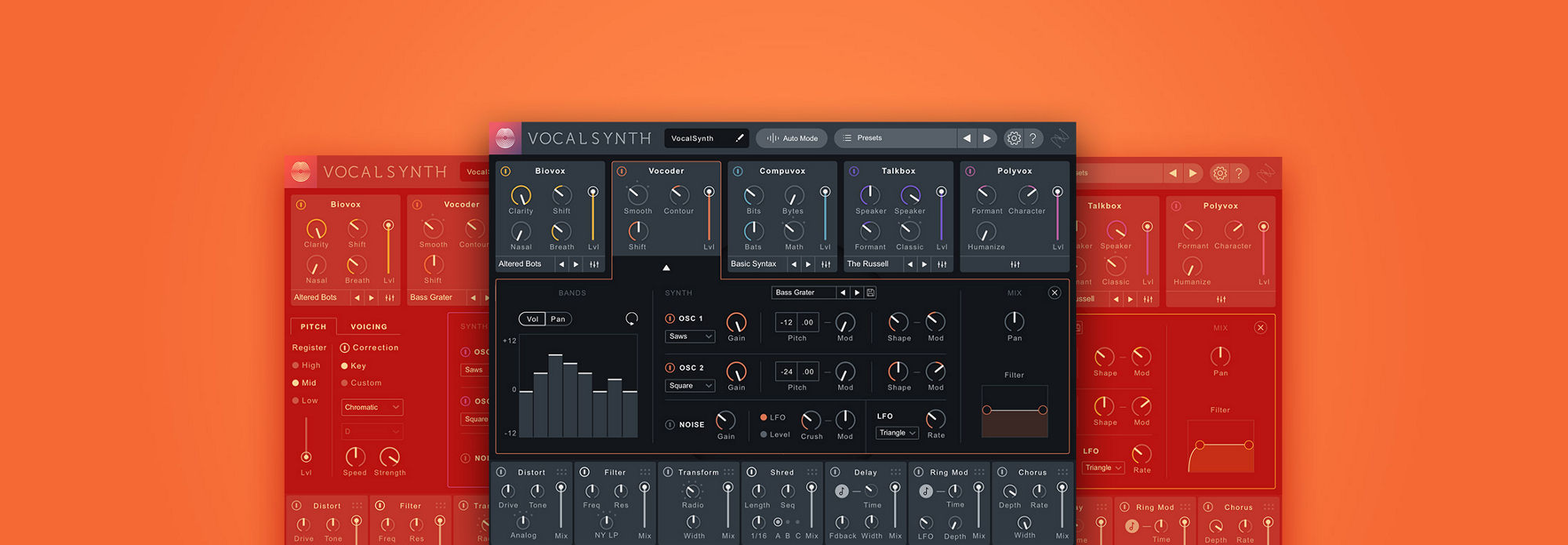Viewport: 1568px width, 545px height.
Task: Select the VOICING tab in red panel
Action: click(x=368, y=326)
